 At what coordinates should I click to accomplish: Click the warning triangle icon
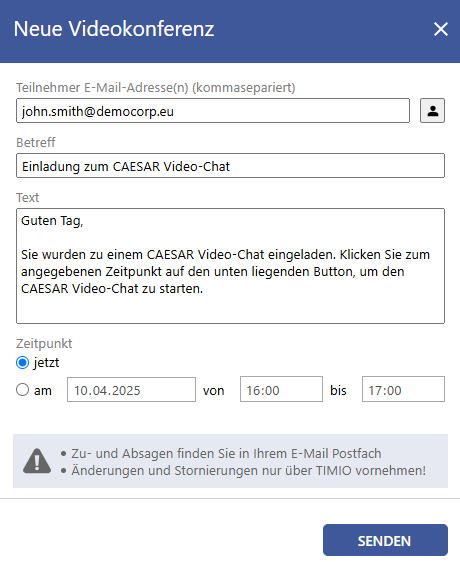pyautogui.click(x=37, y=461)
